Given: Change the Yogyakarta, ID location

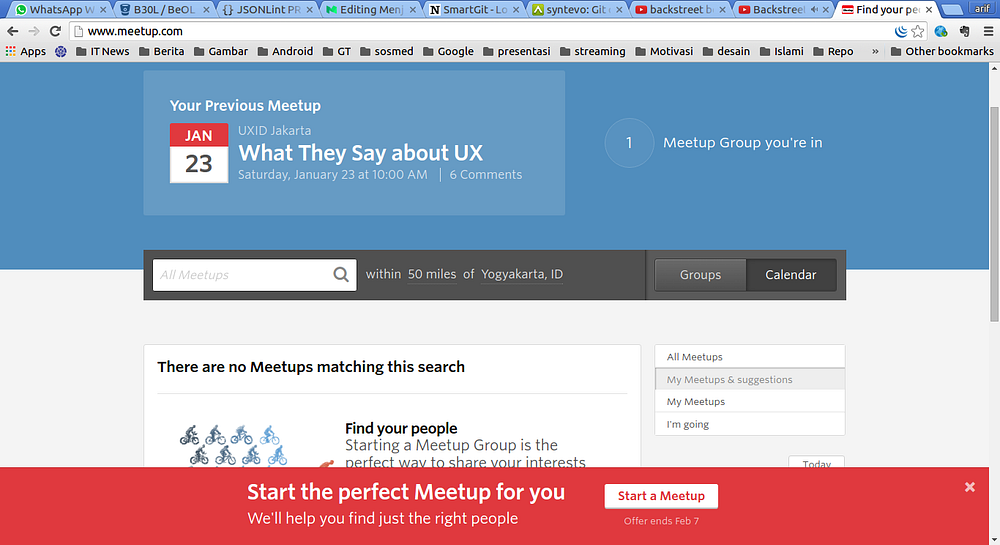Looking at the screenshot, I should click(x=522, y=275).
